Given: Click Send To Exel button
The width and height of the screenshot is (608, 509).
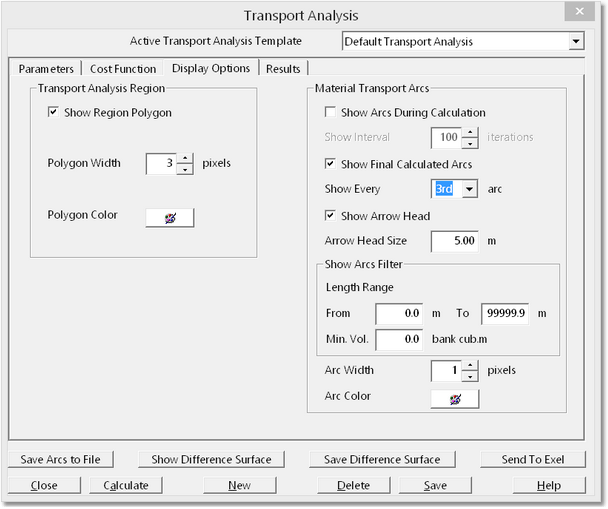Looking at the screenshot, I should coord(533,459).
